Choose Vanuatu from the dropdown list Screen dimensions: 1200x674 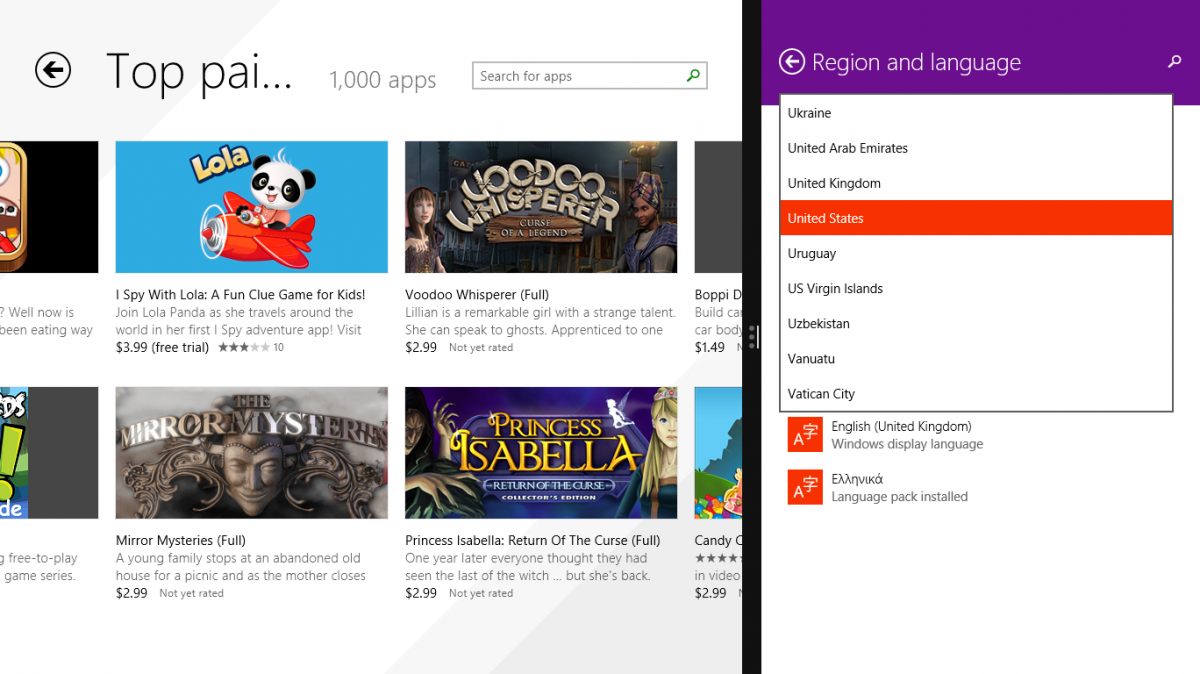(x=976, y=358)
